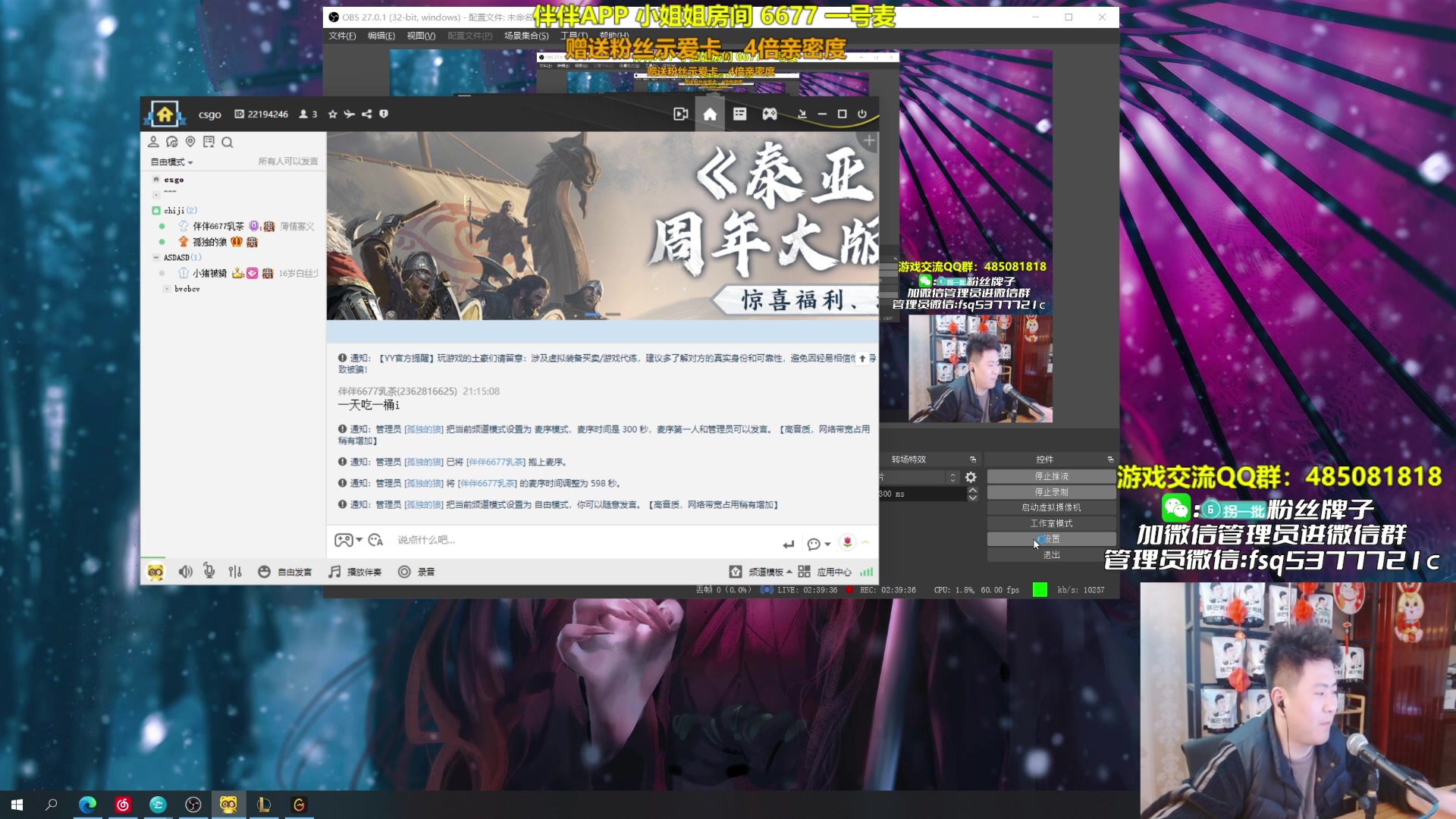1456x819 pixels.
Task: Open the 自由模式 mode dropdown
Action: pyautogui.click(x=172, y=162)
